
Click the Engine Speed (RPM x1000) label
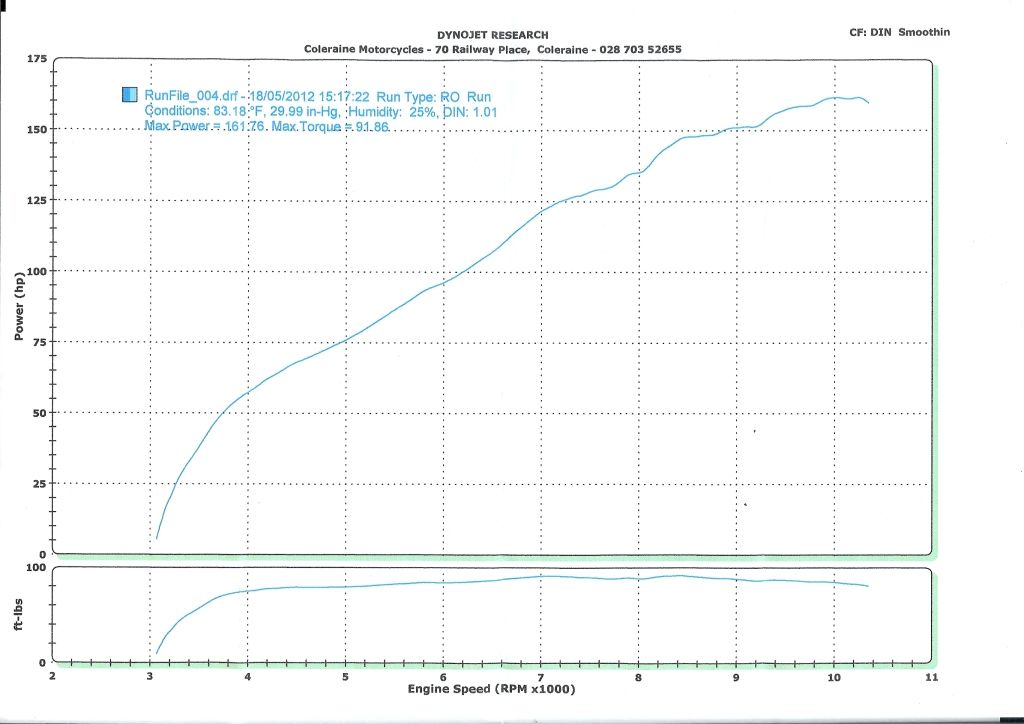coord(491,690)
